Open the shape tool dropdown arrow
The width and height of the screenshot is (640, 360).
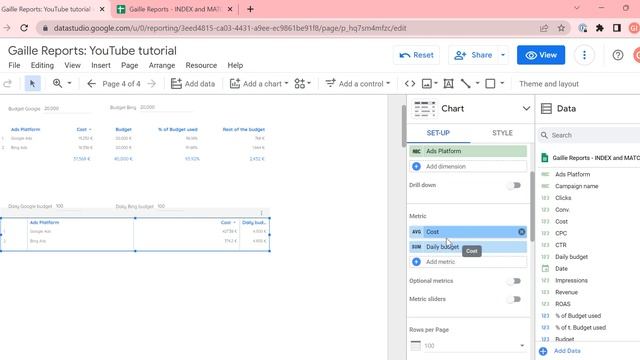[x=502, y=84]
